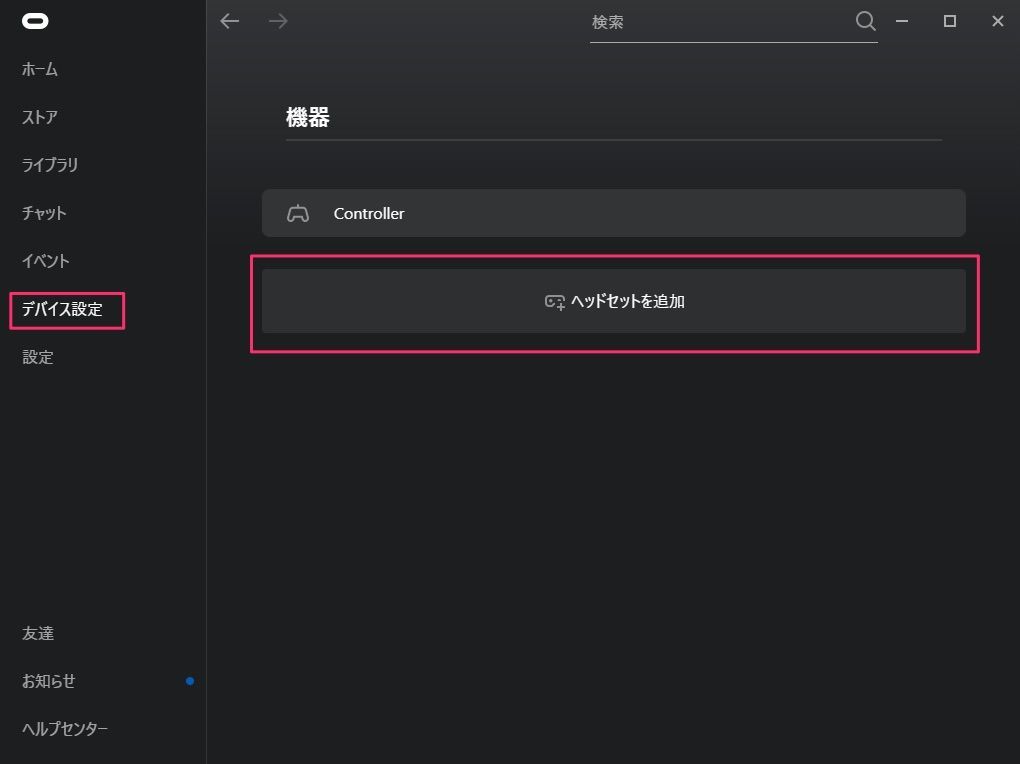The width and height of the screenshot is (1020, 764).
Task: Click the 機器 heading text
Action: point(308,117)
